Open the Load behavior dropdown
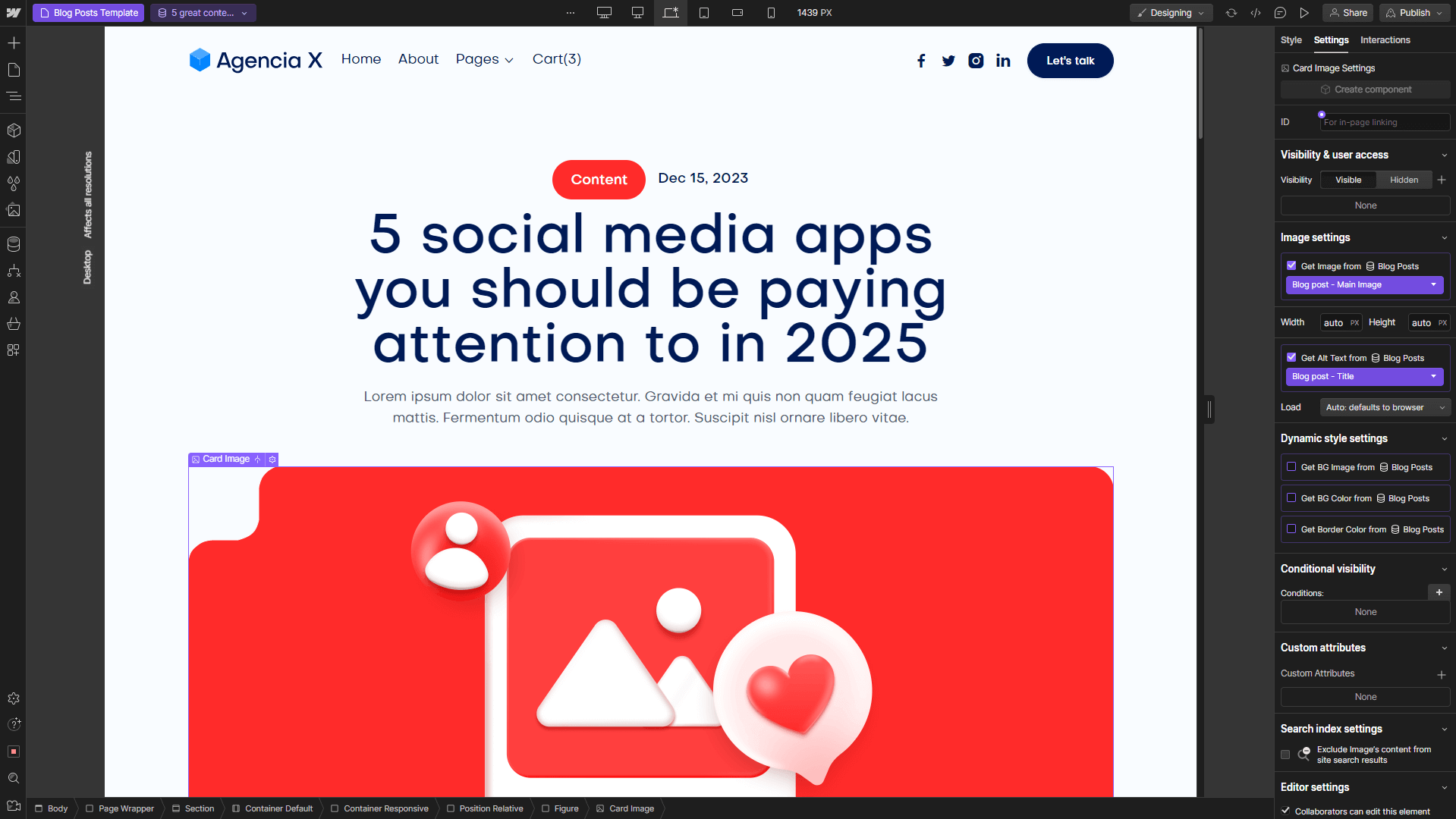Image resolution: width=1456 pixels, height=819 pixels. click(x=1385, y=407)
